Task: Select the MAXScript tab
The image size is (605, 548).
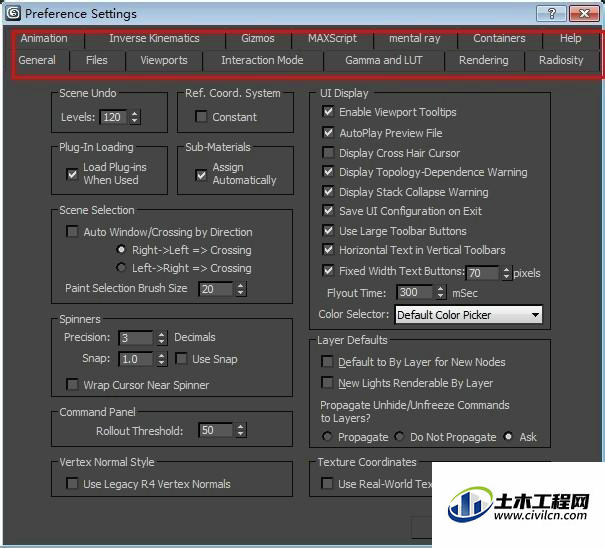Action: 332,39
